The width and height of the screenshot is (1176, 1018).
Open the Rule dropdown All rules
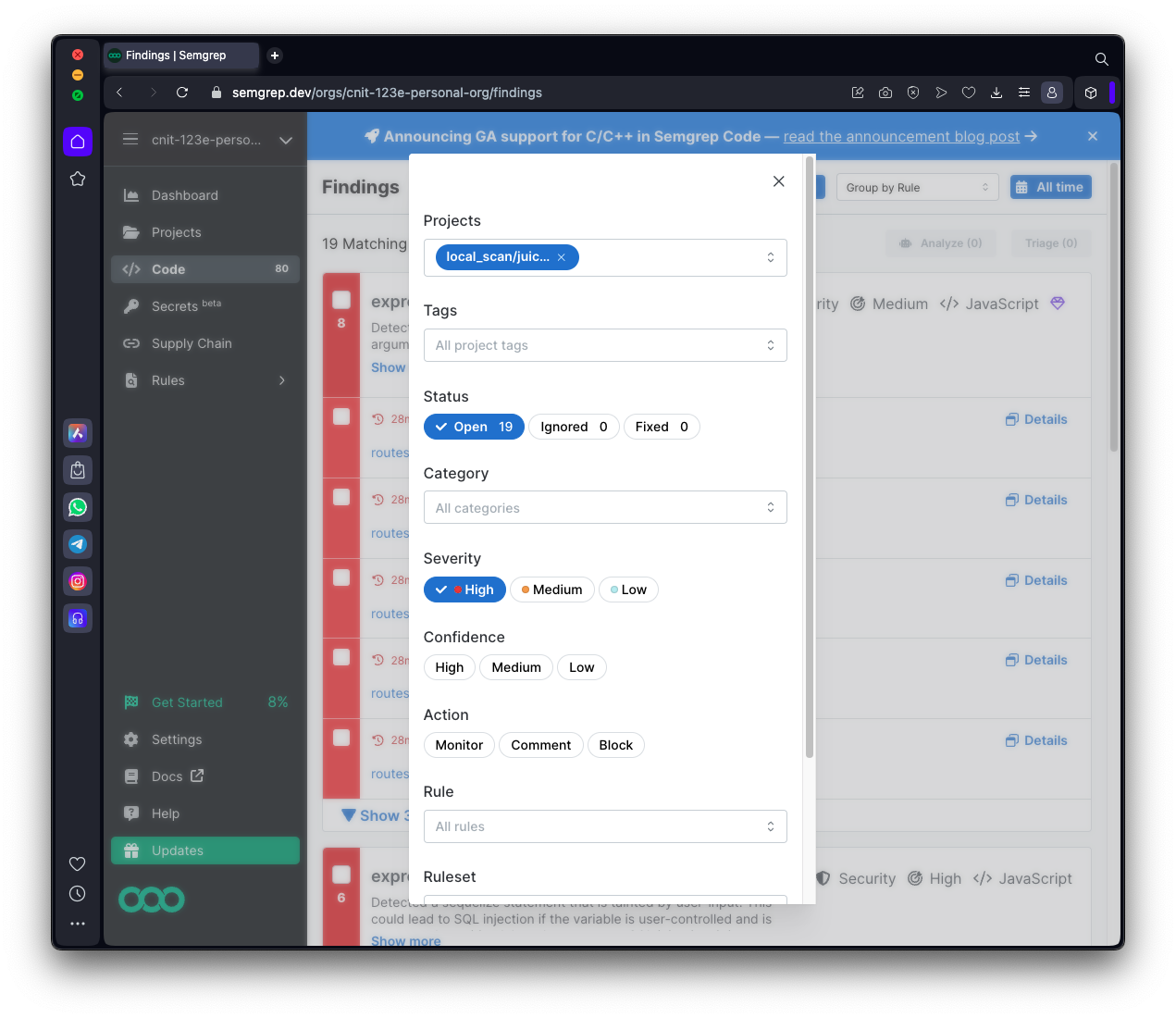(605, 826)
